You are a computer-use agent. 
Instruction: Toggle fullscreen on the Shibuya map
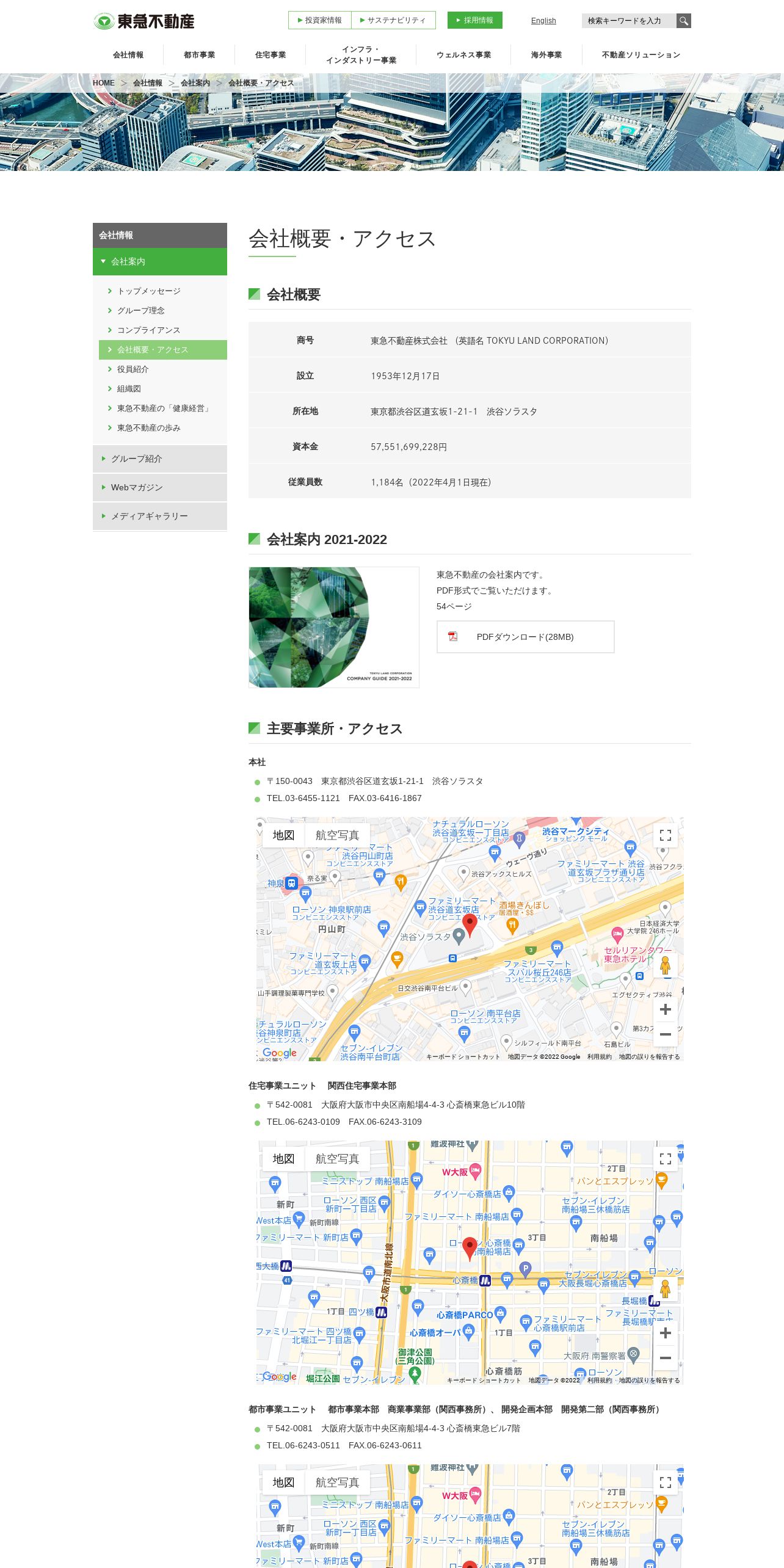[x=666, y=835]
